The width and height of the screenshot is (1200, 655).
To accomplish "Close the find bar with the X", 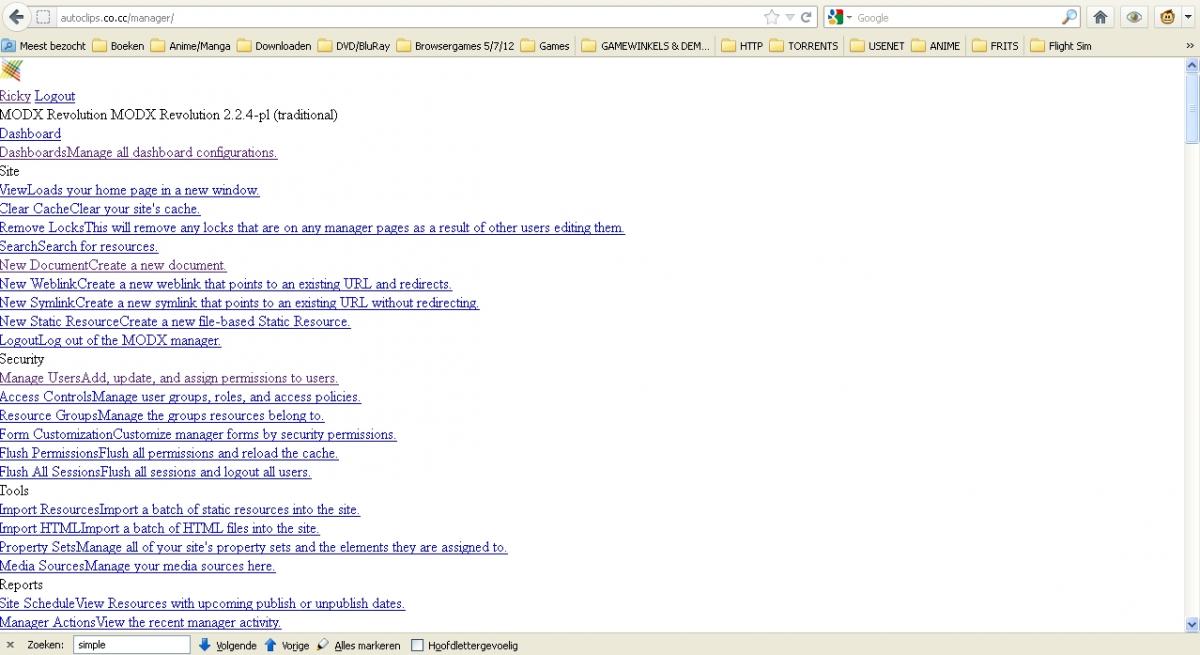I will pyautogui.click(x=9, y=646).
